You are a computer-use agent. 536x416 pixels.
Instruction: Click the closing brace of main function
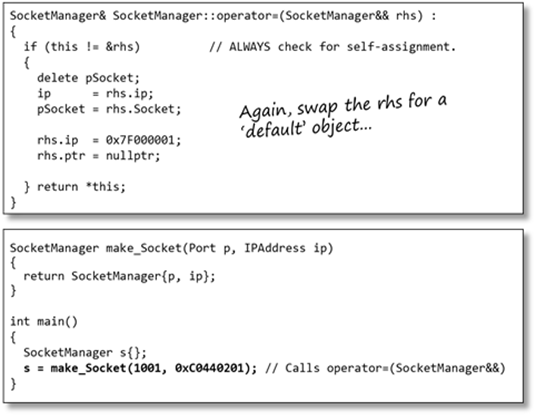pyautogui.click(x=13, y=384)
